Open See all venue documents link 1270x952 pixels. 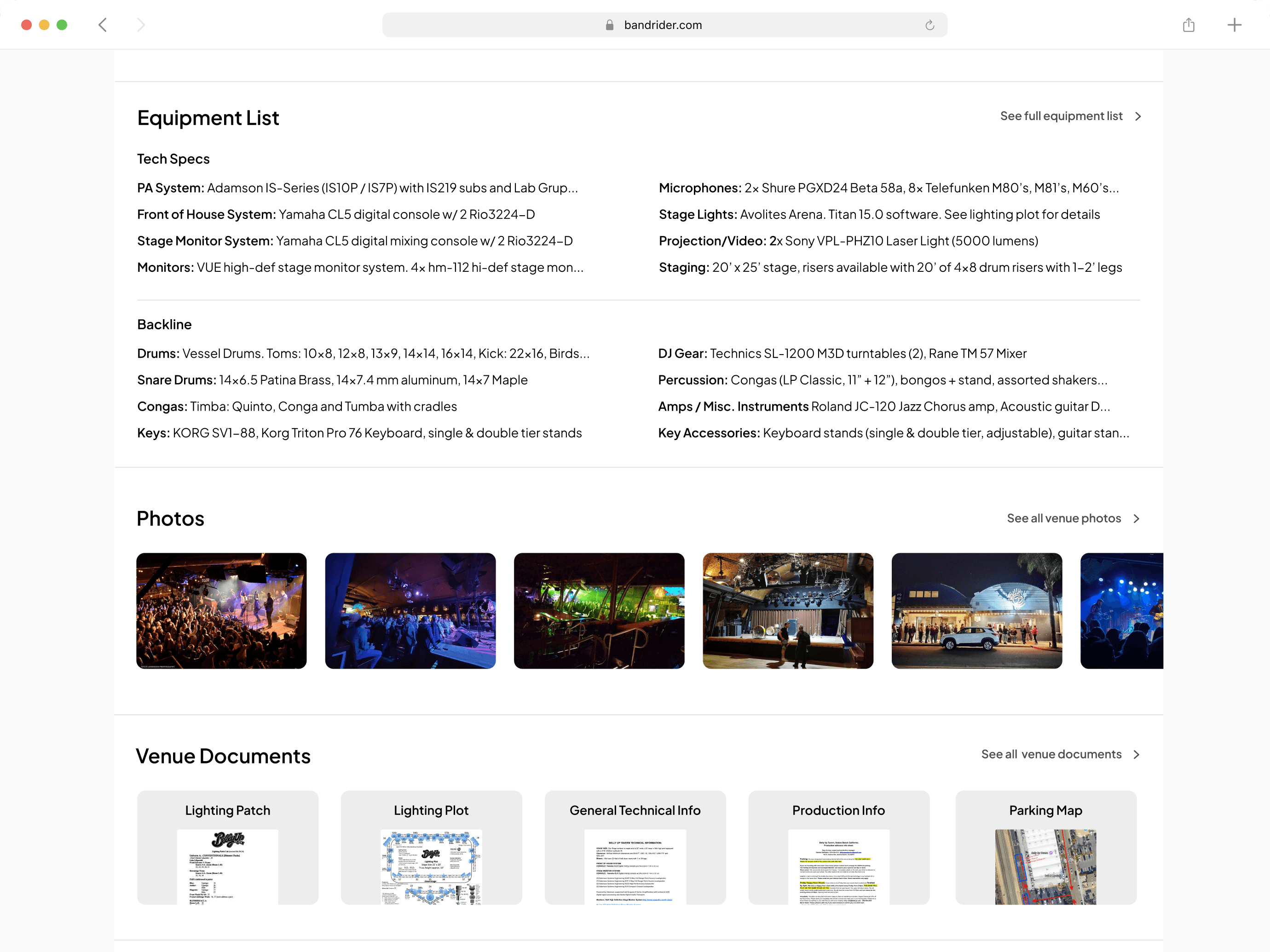[1051, 755]
